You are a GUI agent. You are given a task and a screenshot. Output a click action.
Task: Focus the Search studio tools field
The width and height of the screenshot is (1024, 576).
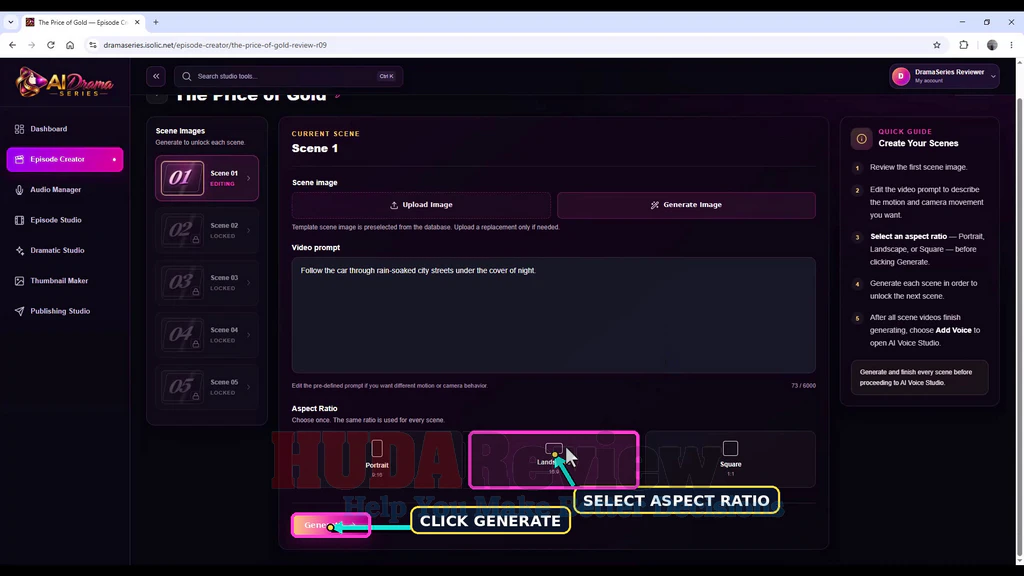[288, 76]
